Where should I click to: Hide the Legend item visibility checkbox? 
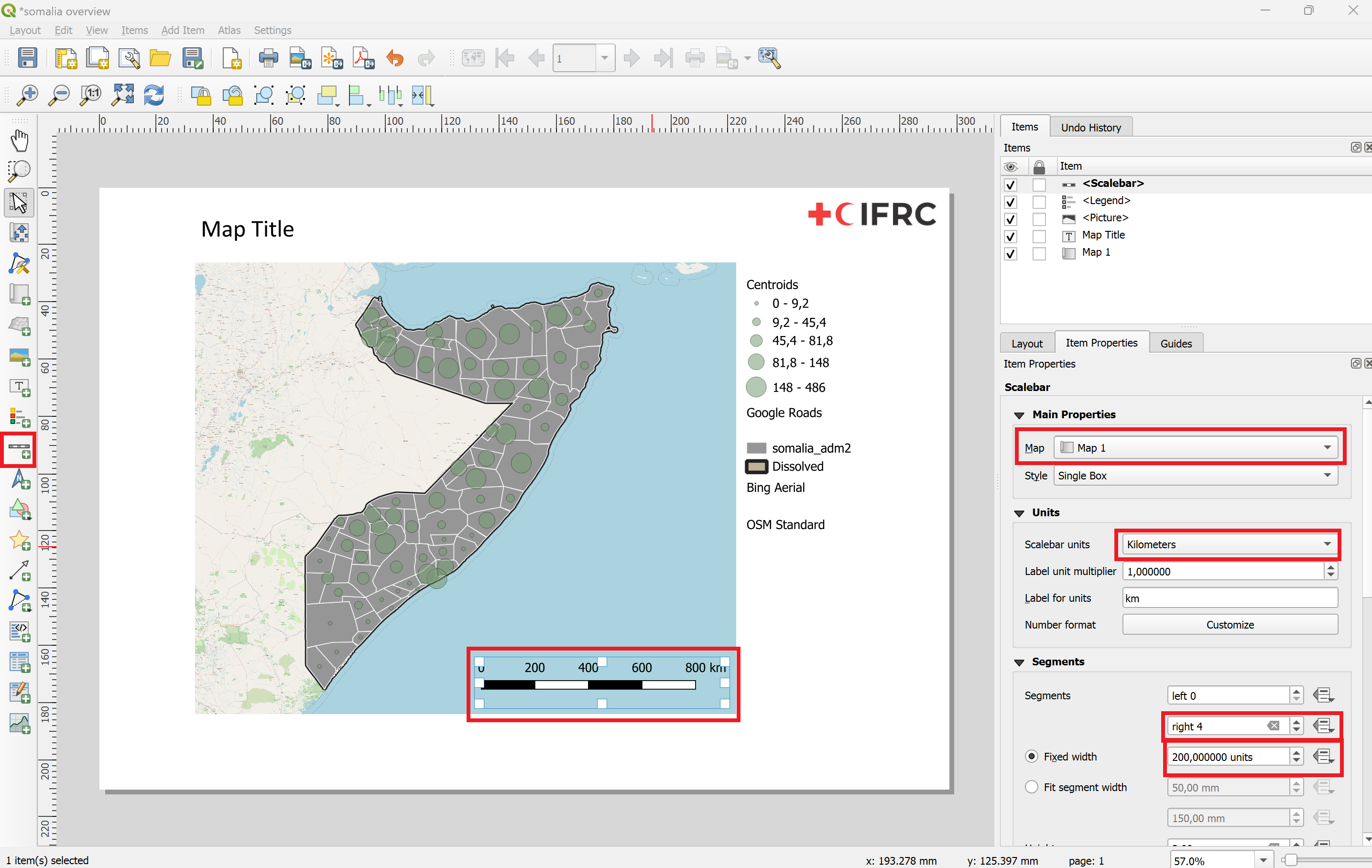[x=1010, y=202]
